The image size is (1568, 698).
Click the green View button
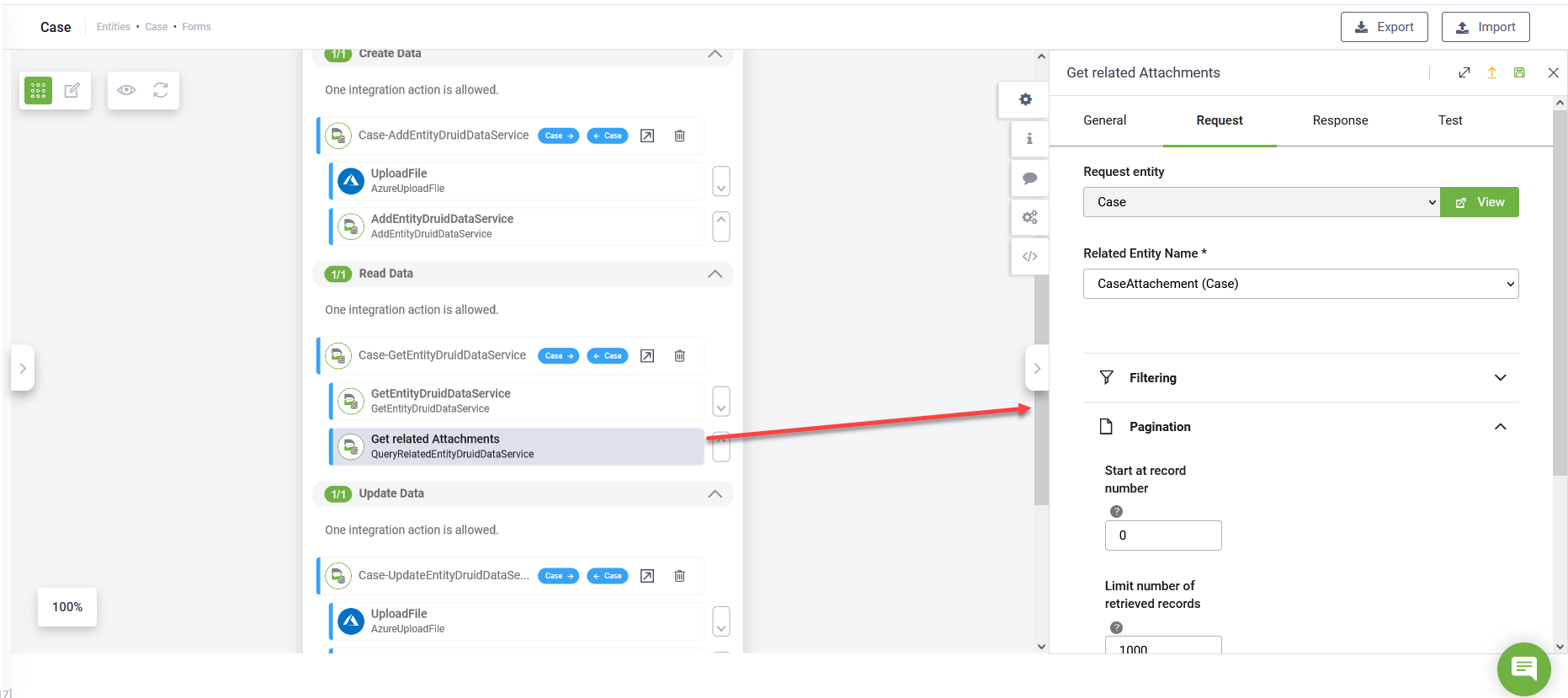point(1480,202)
